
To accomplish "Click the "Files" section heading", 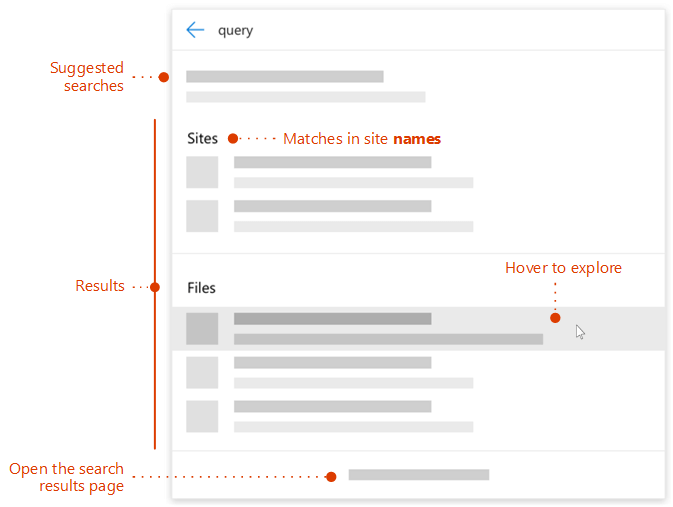I will pyautogui.click(x=201, y=288).
